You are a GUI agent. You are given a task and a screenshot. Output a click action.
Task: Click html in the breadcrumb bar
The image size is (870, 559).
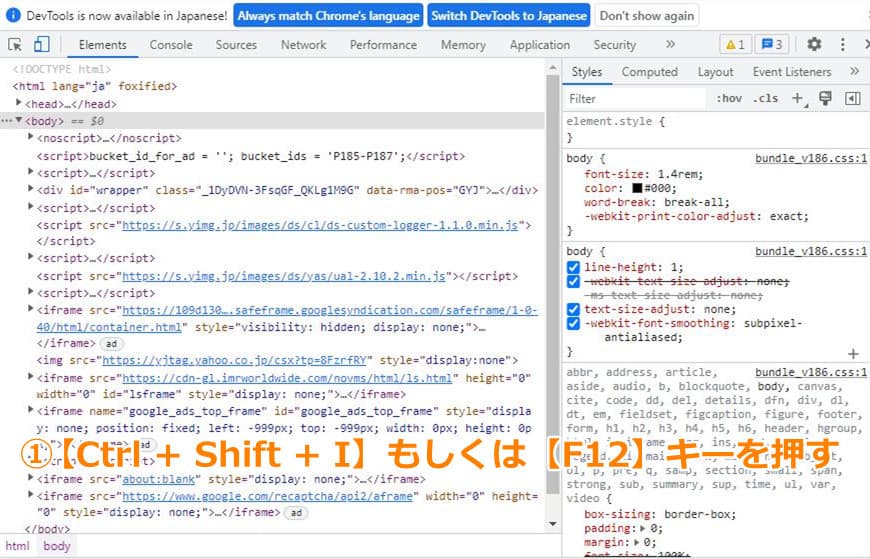click(x=17, y=546)
